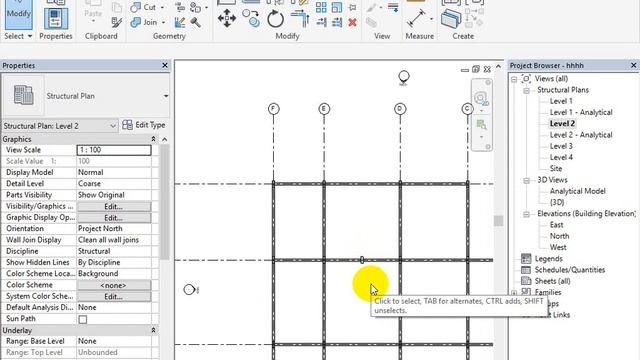640x360 pixels.
Task: Collapse the Elevations (Building Elevation) node
Action: point(527,214)
